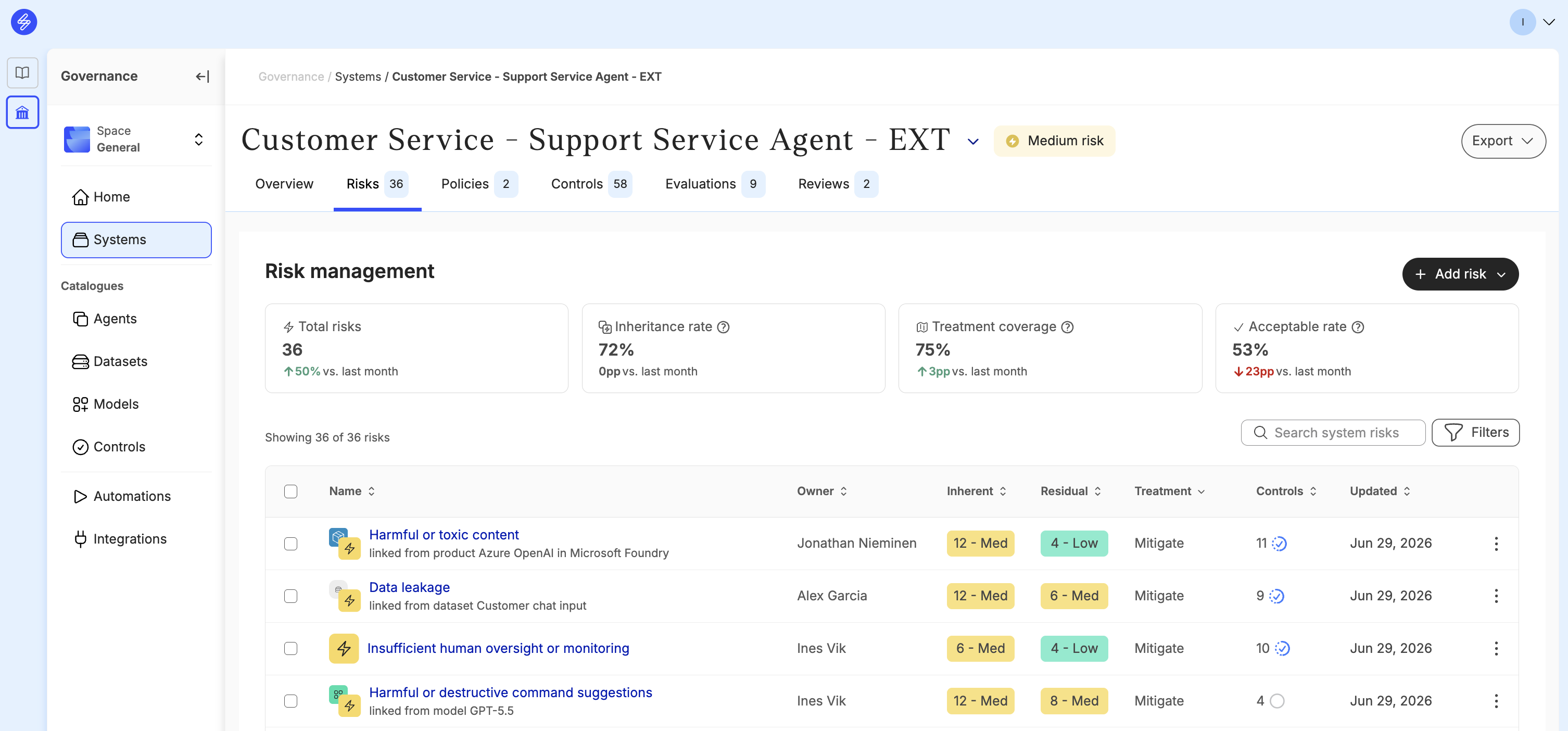Click the app logo icon at top left

[x=24, y=22]
